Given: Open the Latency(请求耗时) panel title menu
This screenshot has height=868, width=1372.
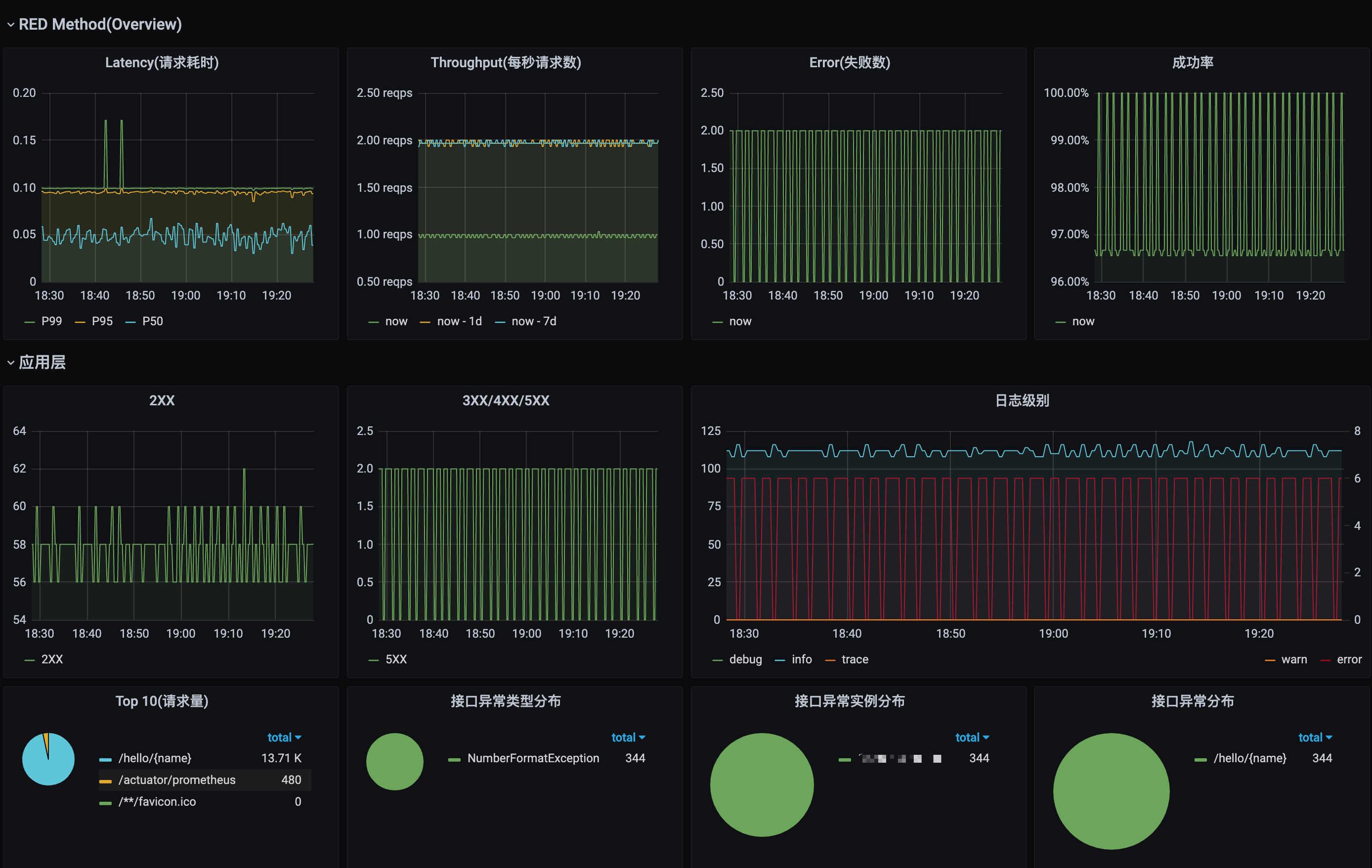Looking at the screenshot, I should [x=162, y=63].
